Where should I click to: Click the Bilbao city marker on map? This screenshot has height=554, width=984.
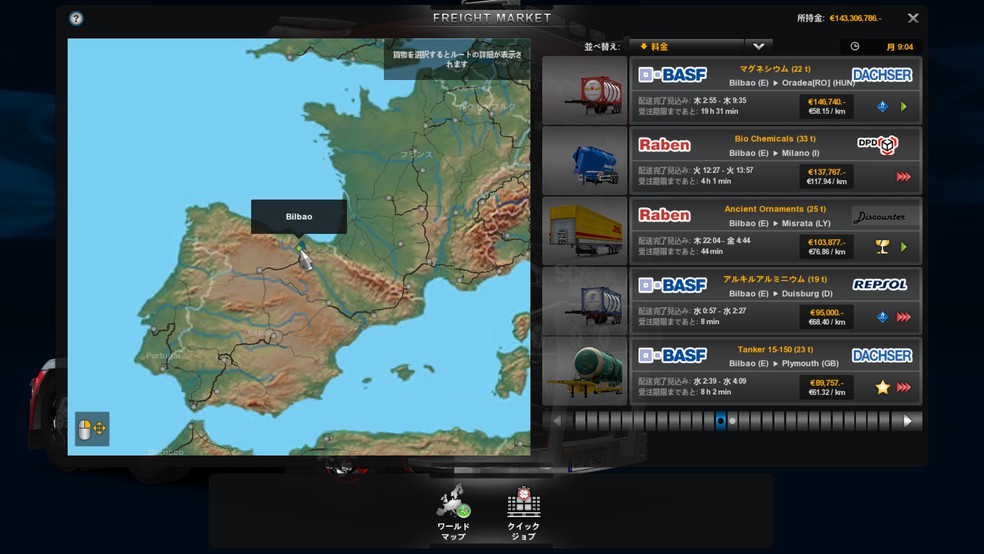(x=299, y=245)
